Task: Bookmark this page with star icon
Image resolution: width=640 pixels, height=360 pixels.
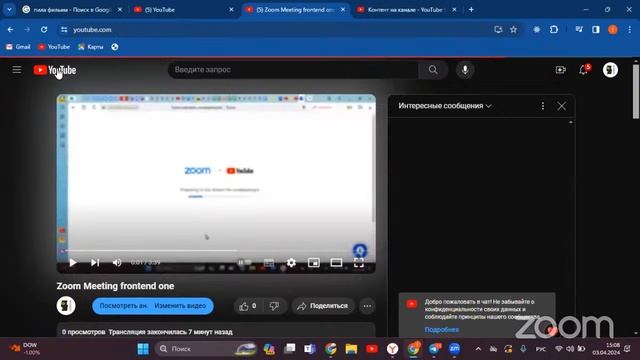Action: coord(513,29)
